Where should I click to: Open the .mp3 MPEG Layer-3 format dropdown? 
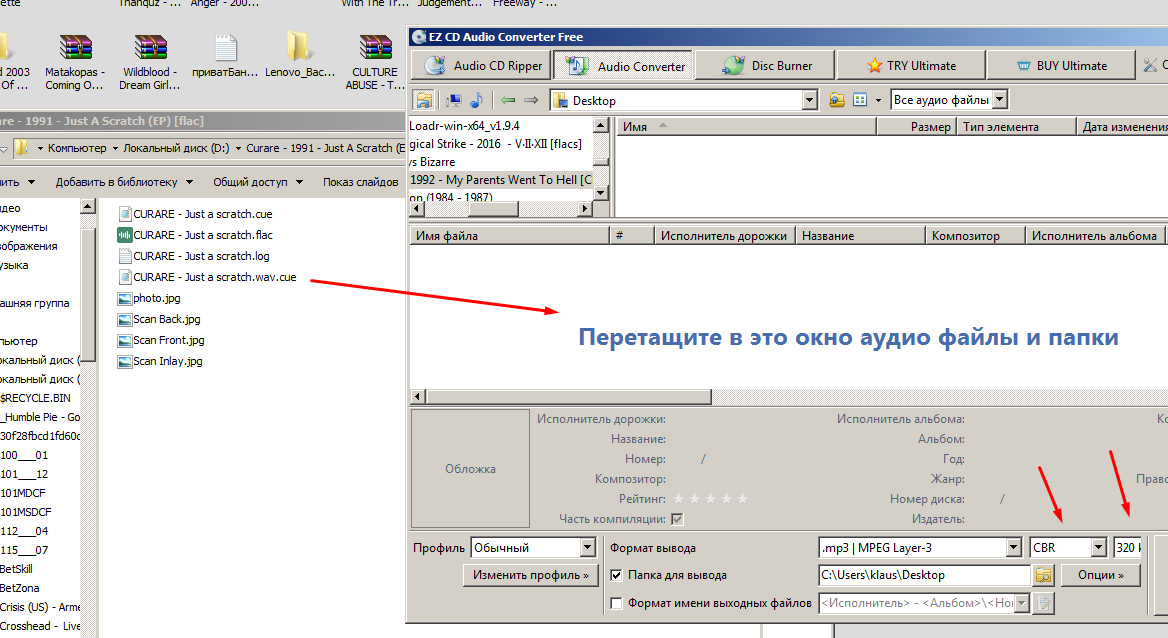(1013, 548)
